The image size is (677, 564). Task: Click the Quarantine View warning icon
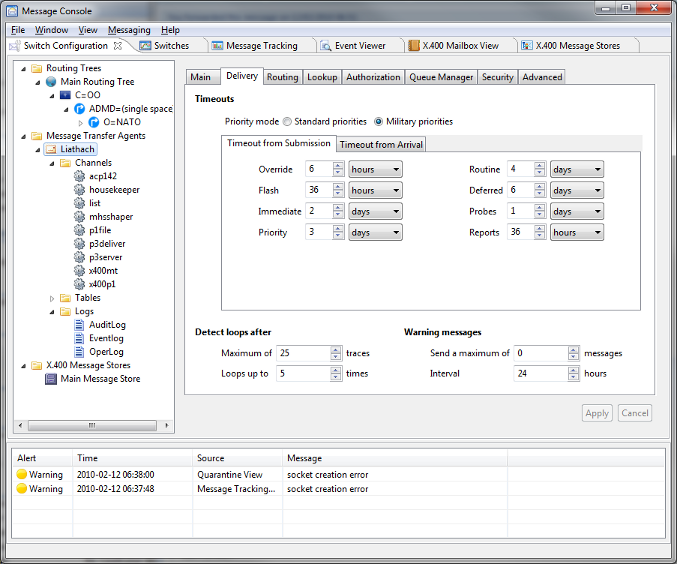pos(21,475)
